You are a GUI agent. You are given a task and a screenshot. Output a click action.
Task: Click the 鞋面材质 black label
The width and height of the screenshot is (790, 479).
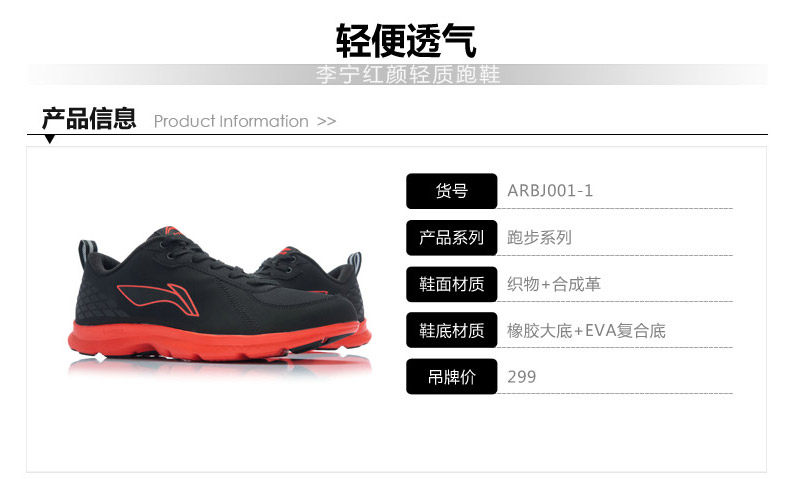click(451, 284)
